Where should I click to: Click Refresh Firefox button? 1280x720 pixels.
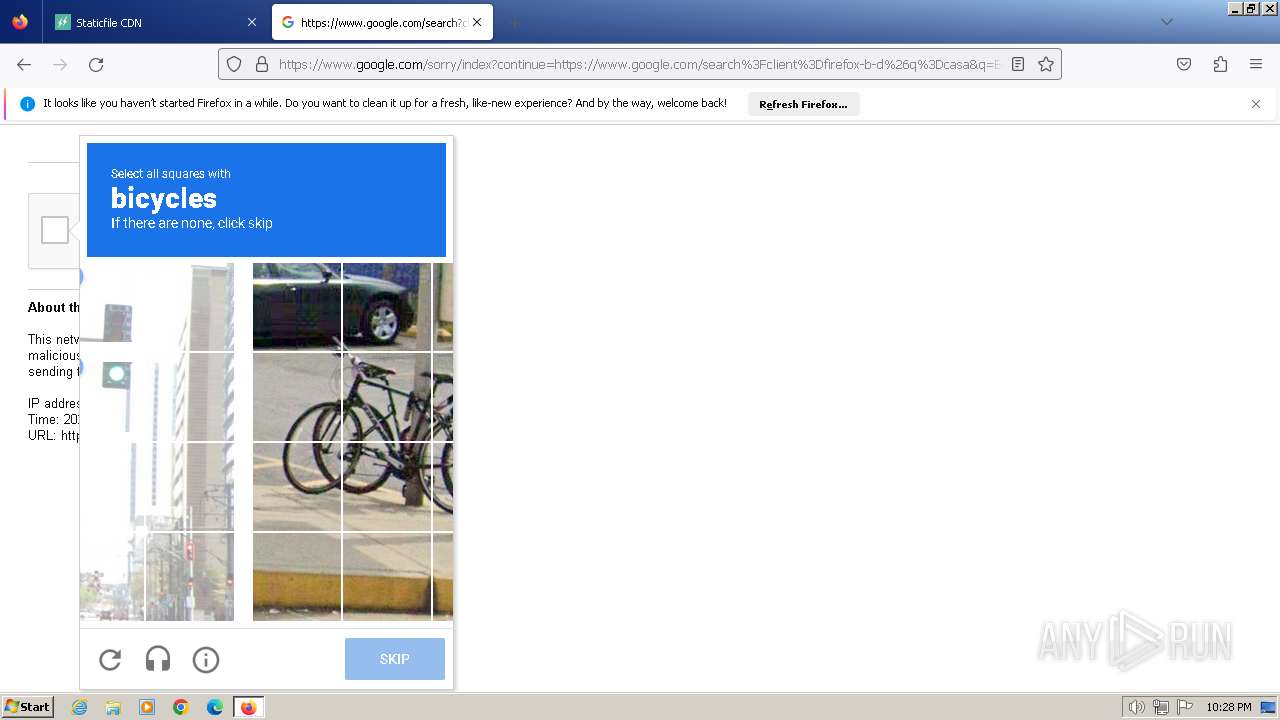(803, 104)
